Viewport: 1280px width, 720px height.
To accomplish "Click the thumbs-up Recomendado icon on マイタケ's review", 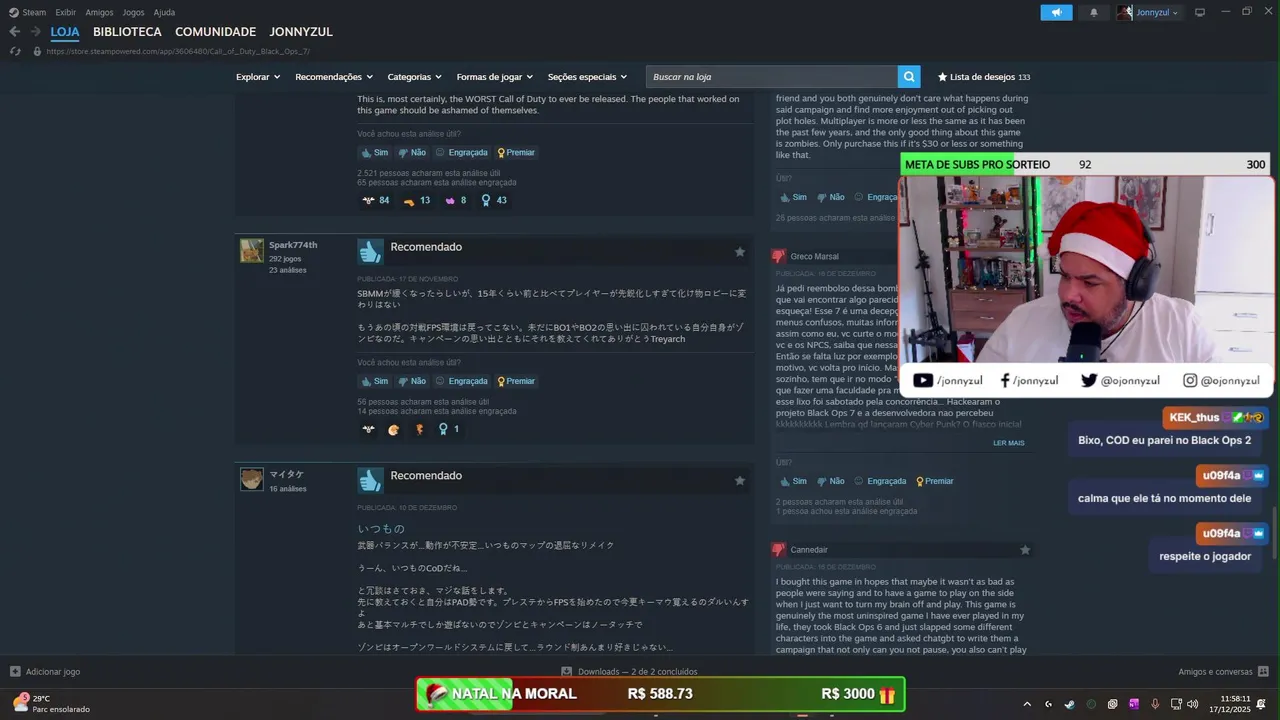I will coord(370,480).
